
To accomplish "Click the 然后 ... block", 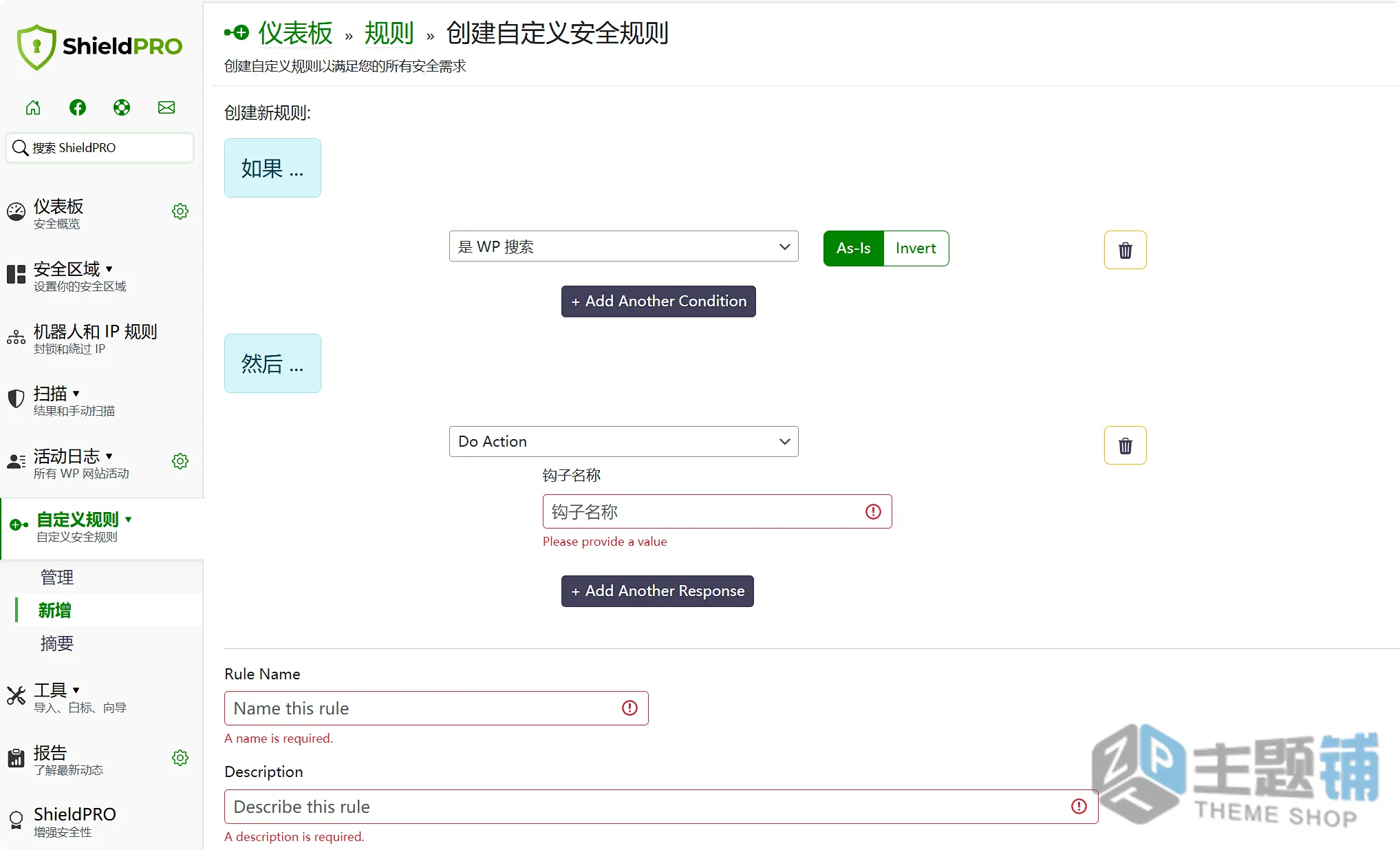I will coord(272,363).
